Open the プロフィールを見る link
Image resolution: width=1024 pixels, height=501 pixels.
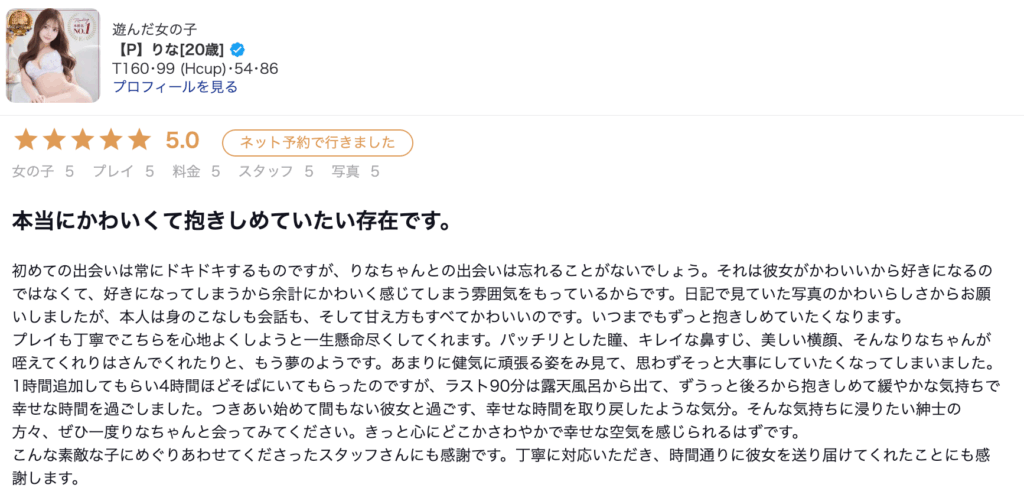pos(175,87)
